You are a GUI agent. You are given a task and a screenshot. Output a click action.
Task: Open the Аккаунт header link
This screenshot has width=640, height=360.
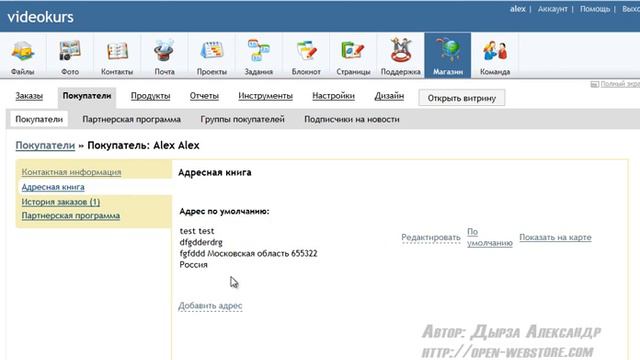coord(553,9)
